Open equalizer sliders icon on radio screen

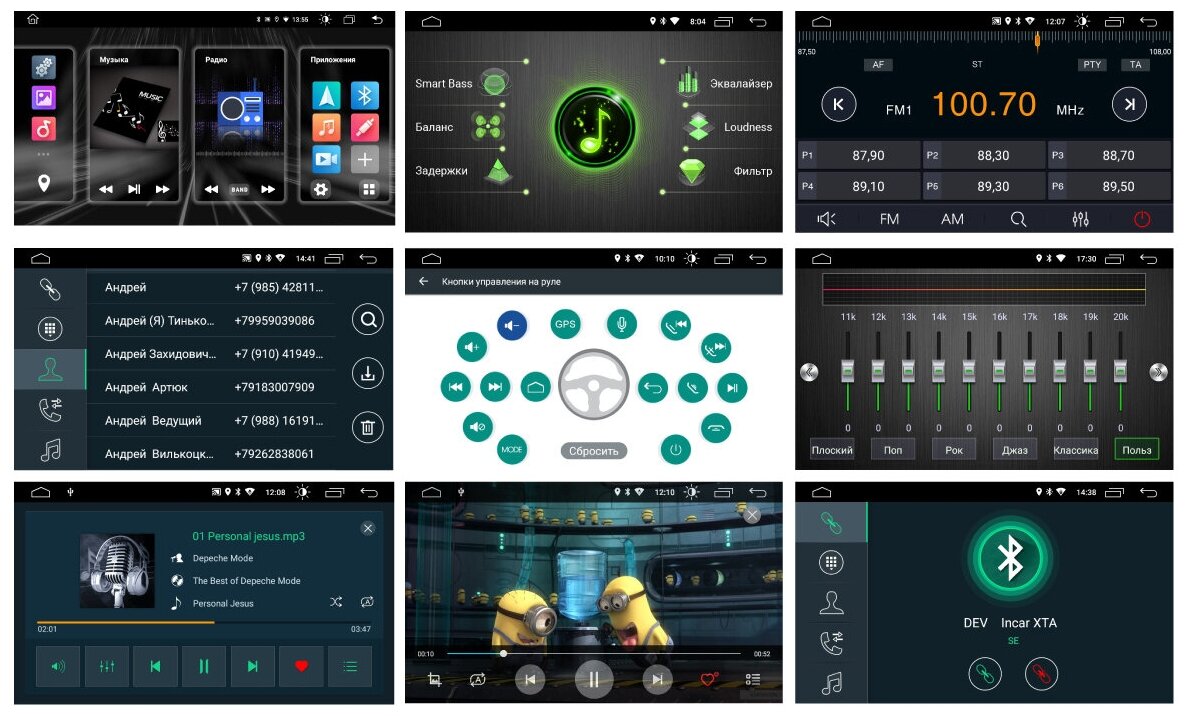click(x=1080, y=219)
